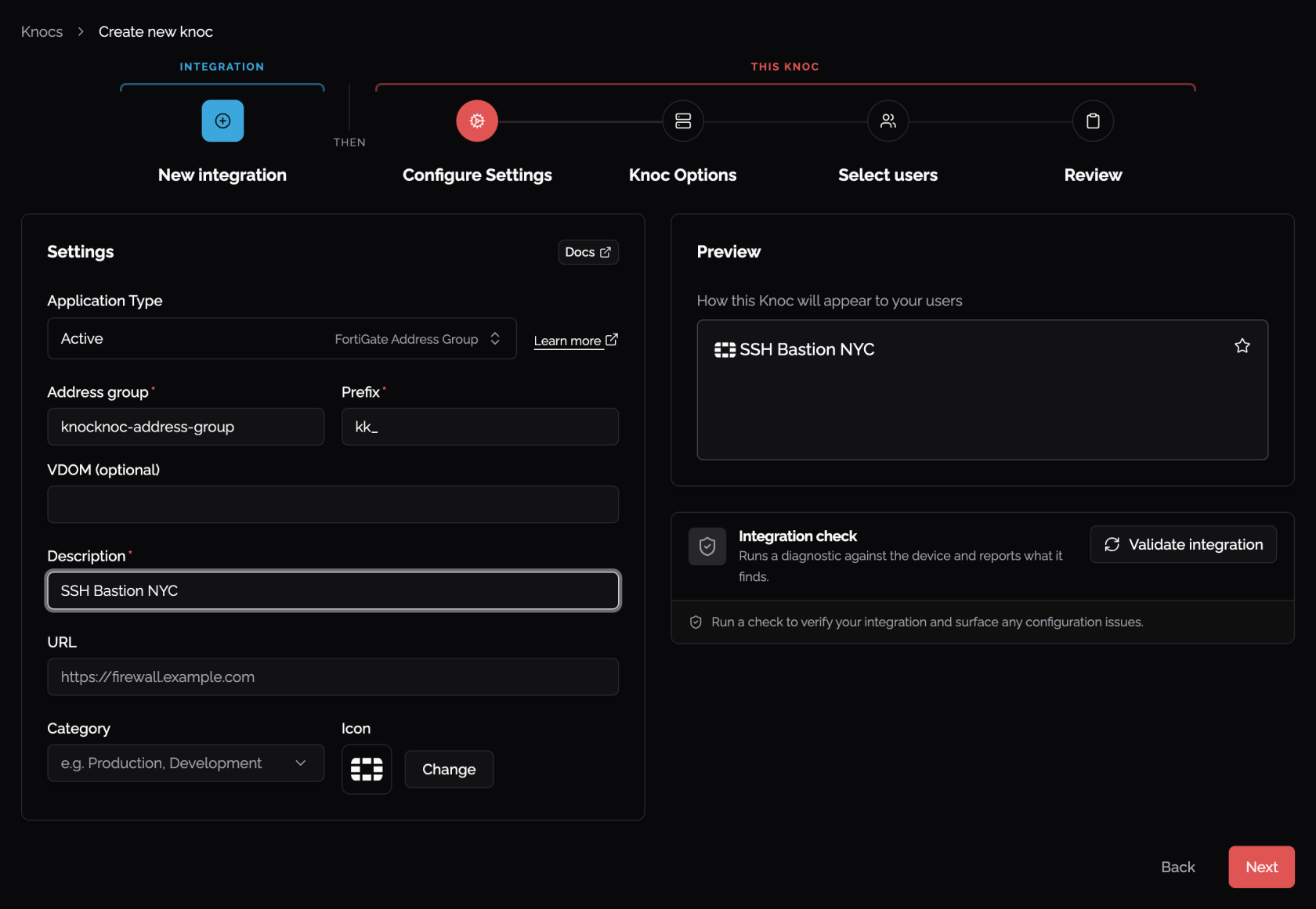Click the New integration step label
The width and height of the screenshot is (1316, 909).
tap(222, 175)
